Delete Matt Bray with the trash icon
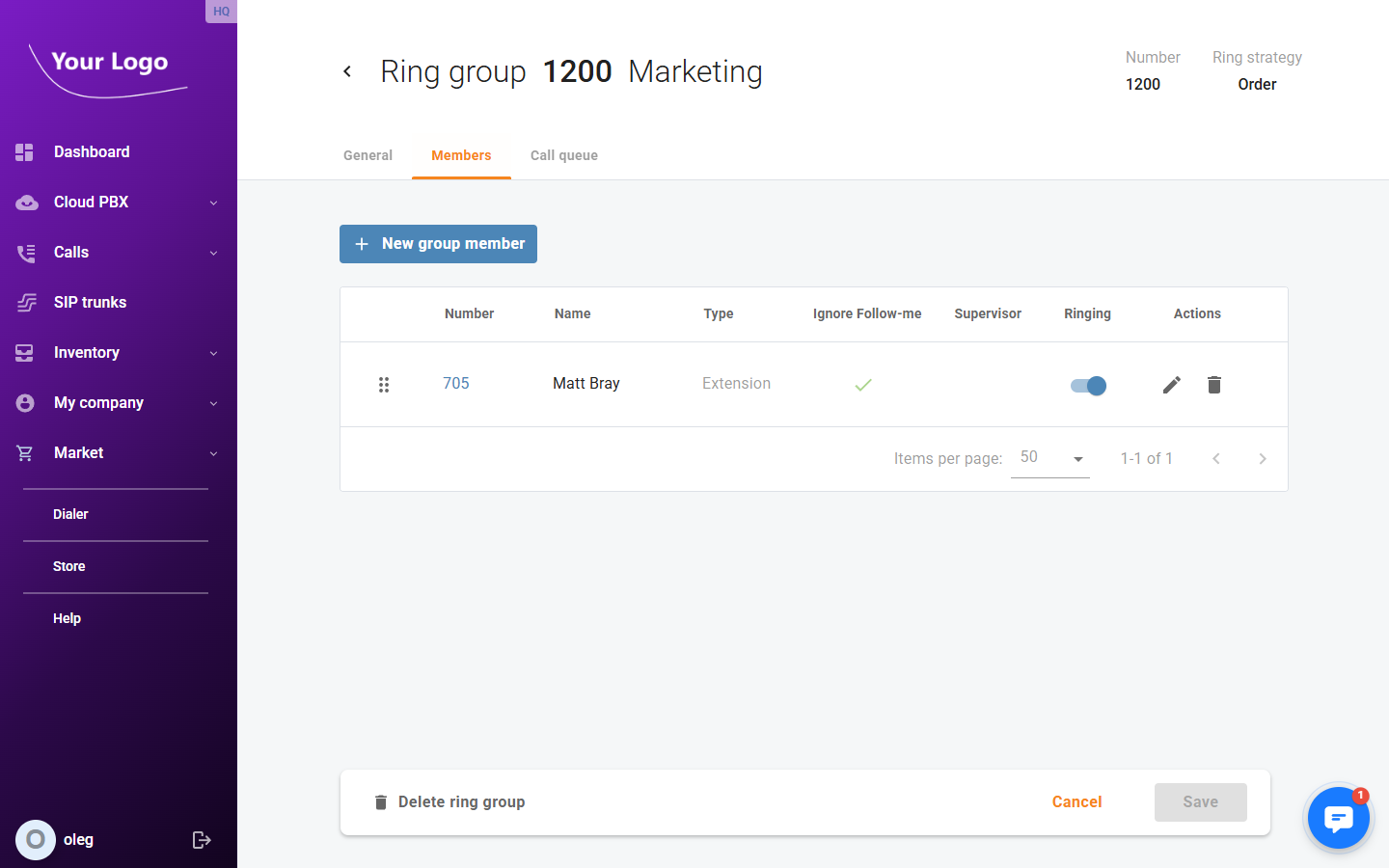 point(1213,384)
